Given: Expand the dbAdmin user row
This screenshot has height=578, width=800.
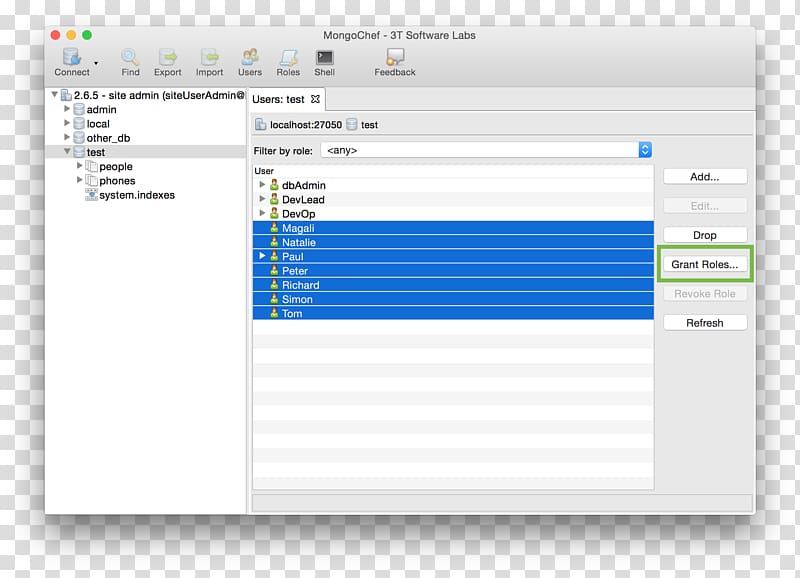Looking at the screenshot, I should click(x=262, y=185).
